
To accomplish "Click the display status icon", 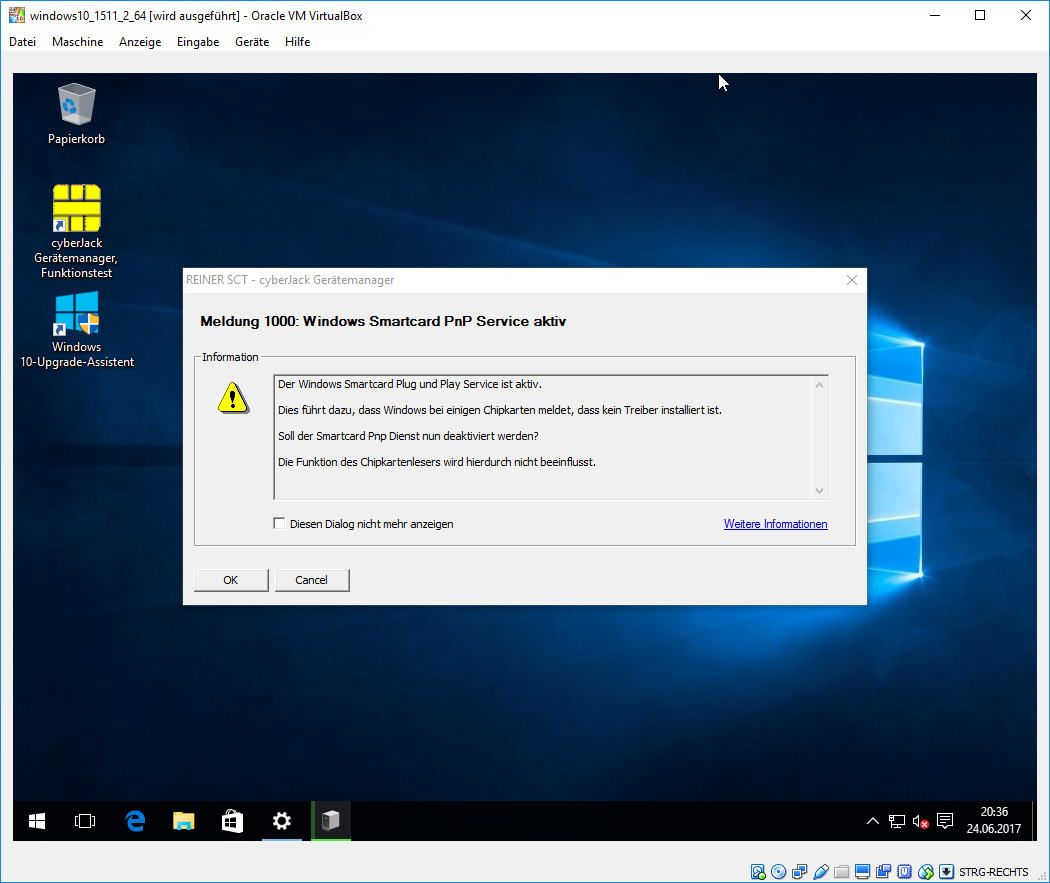I will pos(862,872).
